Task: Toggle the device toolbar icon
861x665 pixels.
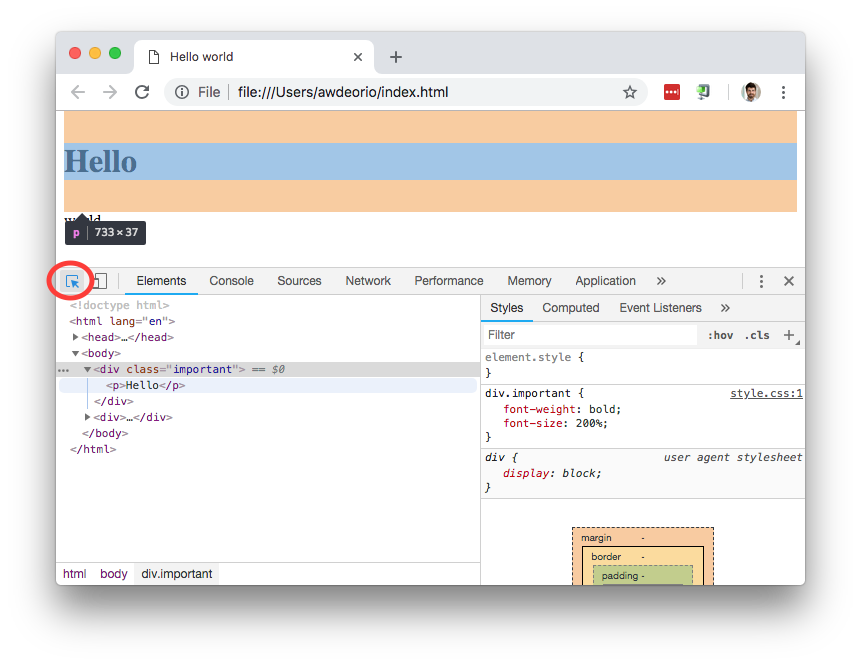Action: click(99, 281)
